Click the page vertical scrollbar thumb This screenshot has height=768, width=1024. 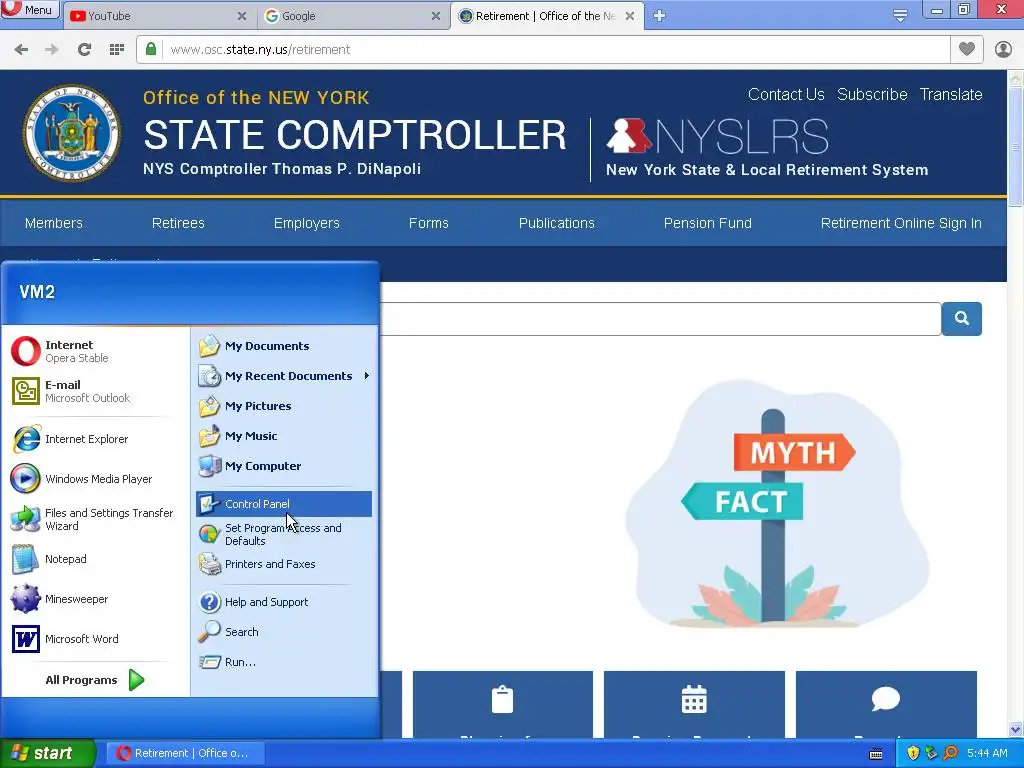[1016, 147]
